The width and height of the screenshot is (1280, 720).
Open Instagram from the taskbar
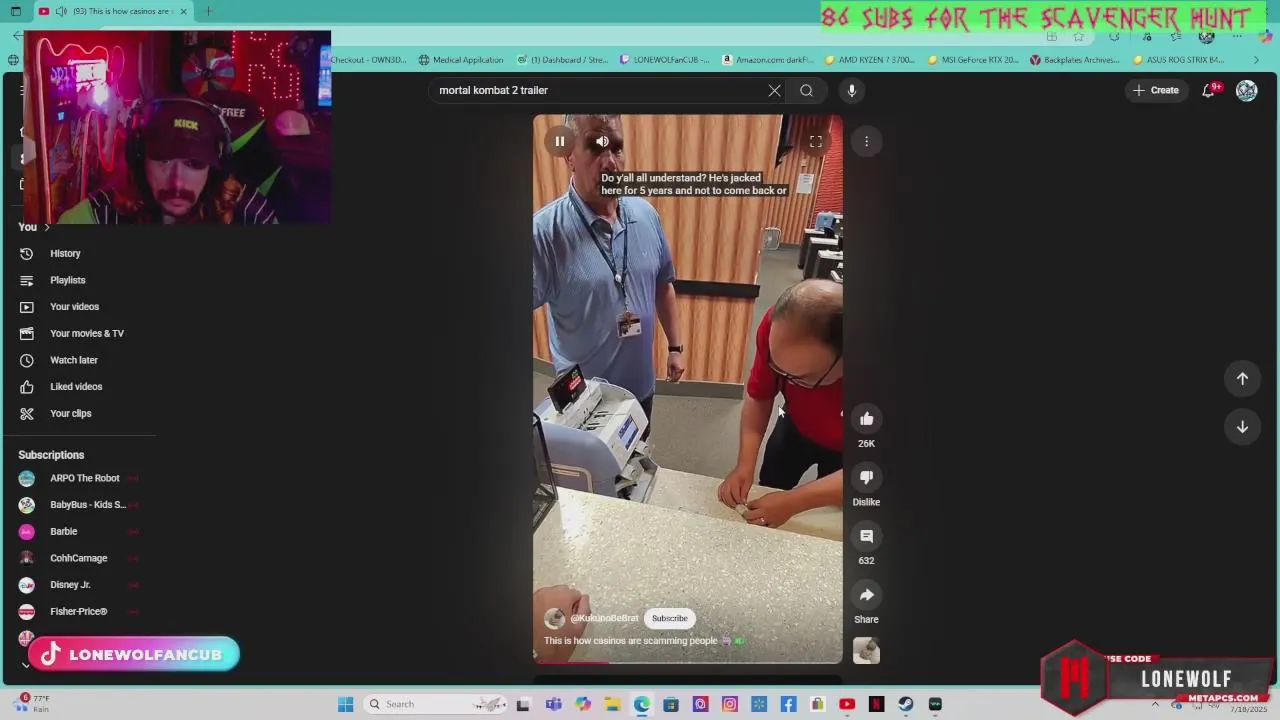click(729, 704)
